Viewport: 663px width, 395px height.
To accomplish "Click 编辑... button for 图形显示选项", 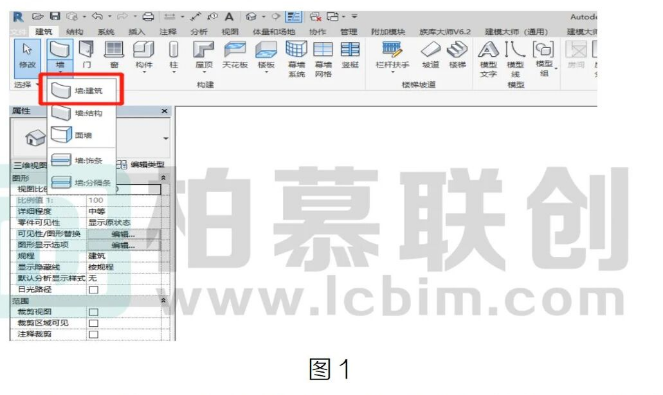I will [x=123, y=245].
